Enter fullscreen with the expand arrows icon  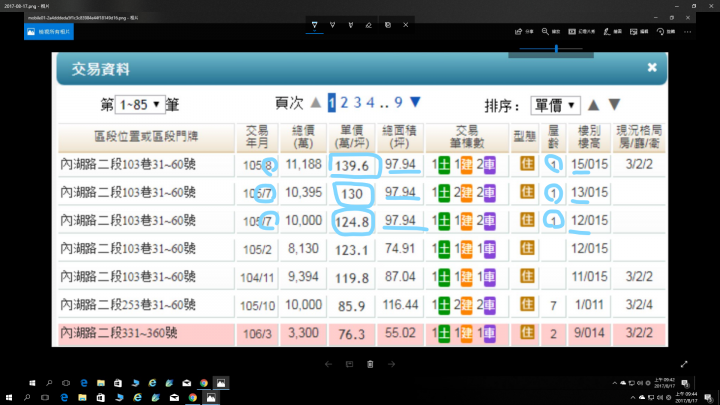[x=684, y=364]
